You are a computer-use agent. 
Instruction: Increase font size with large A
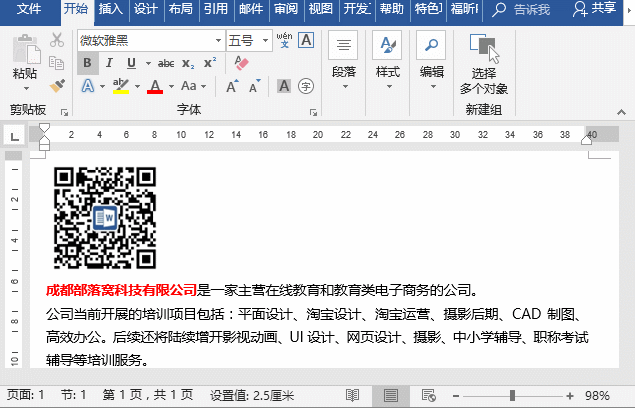pos(232,86)
